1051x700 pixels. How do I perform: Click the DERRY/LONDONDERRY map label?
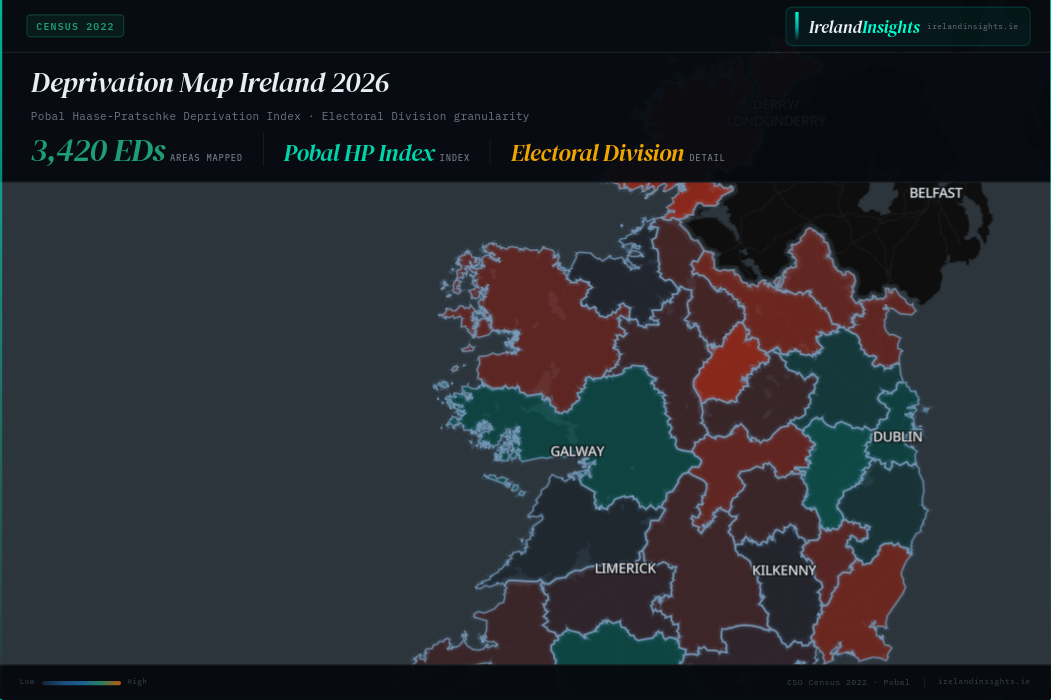pos(776,113)
